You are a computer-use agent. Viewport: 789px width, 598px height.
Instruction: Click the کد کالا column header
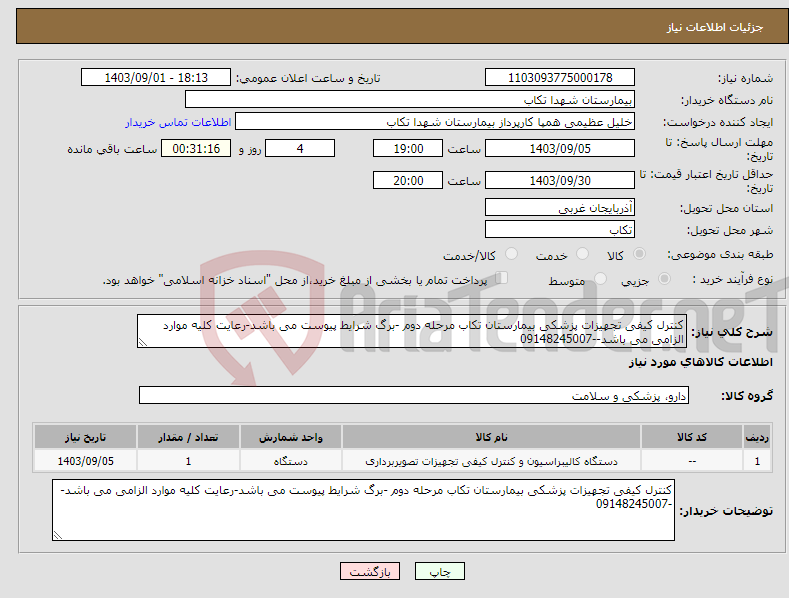pyautogui.click(x=692, y=437)
